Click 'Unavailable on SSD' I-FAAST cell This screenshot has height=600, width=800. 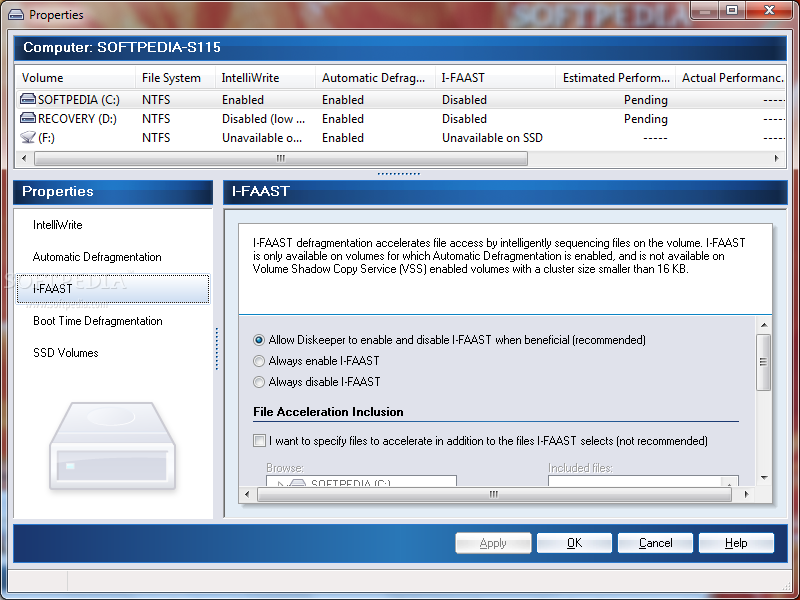coord(492,138)
